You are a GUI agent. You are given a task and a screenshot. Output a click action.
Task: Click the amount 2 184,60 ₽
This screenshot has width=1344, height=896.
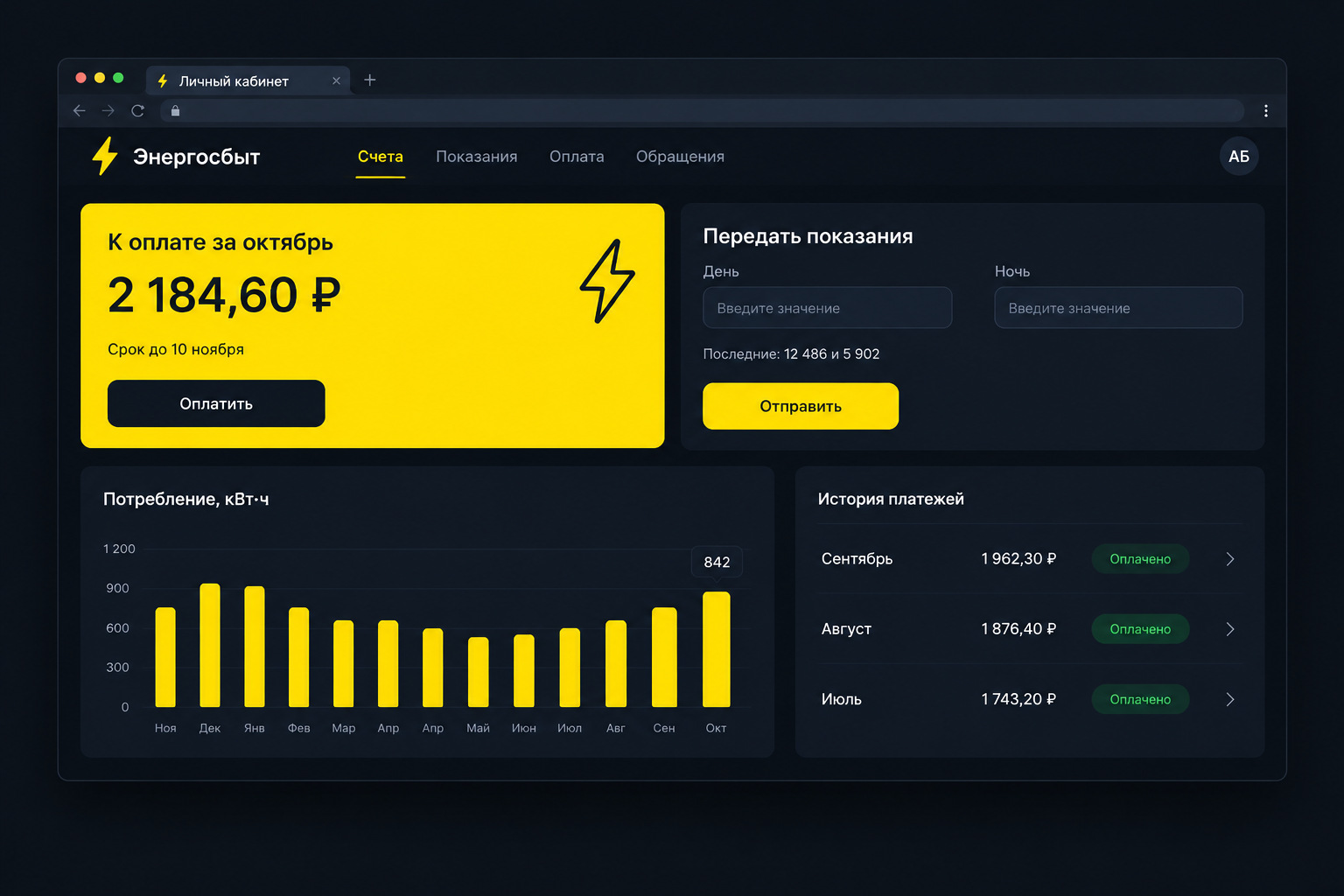click(224, 295)
